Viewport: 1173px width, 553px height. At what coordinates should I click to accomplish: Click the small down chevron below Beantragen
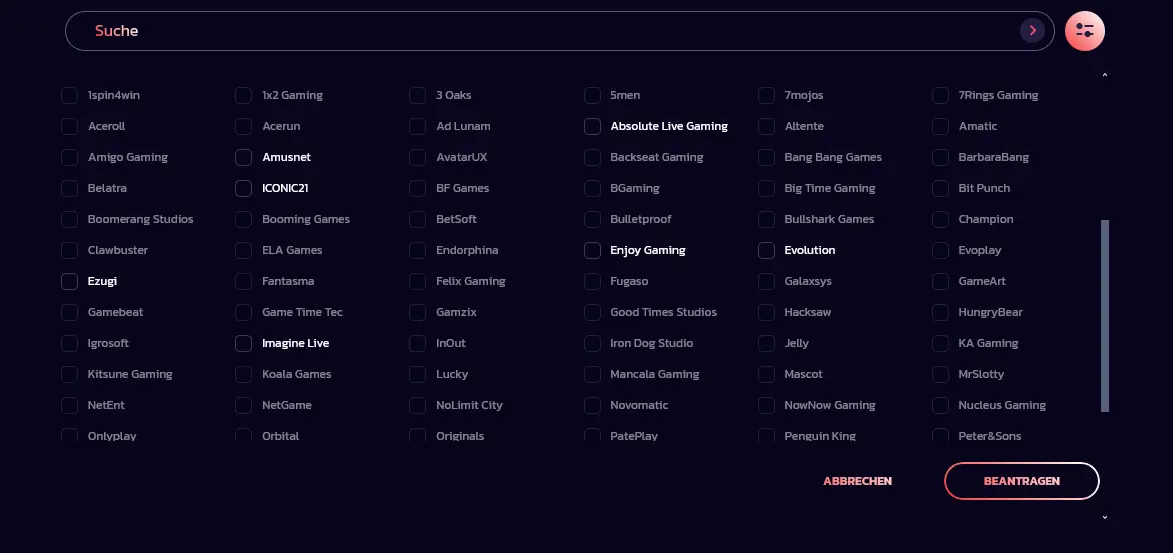[x=1105, y=517]
